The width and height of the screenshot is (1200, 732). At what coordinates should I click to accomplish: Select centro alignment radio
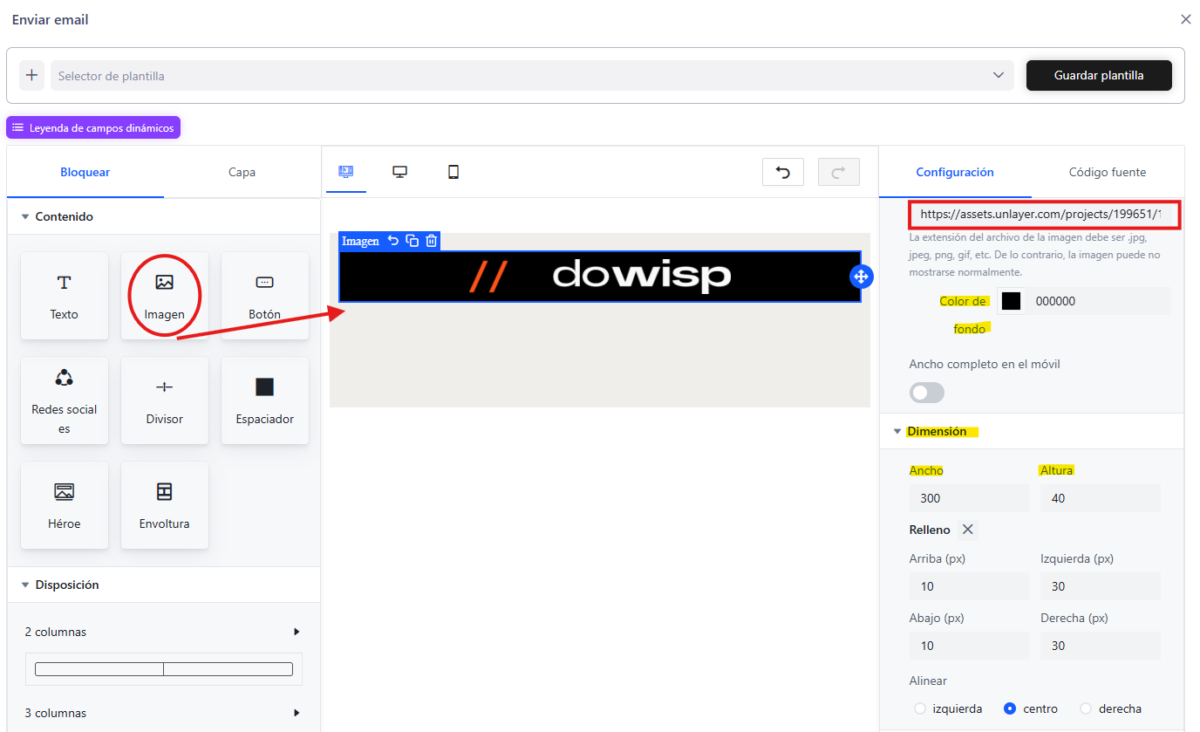click(1010, 709)
